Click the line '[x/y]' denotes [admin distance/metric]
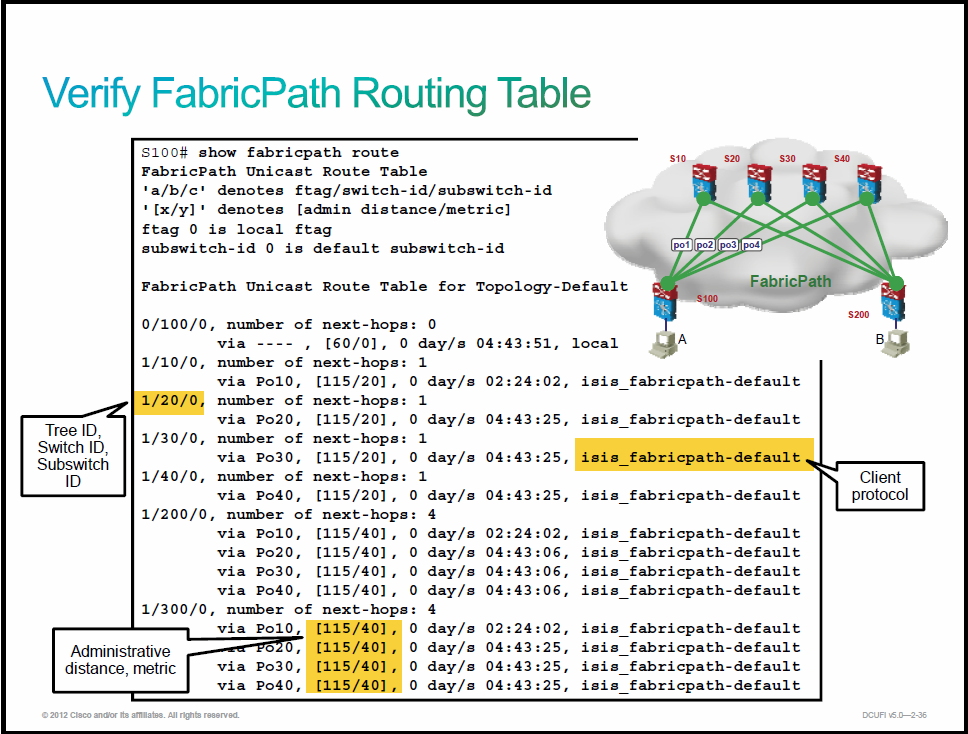This screenshot has width=968, height=734. pos(327,210)
